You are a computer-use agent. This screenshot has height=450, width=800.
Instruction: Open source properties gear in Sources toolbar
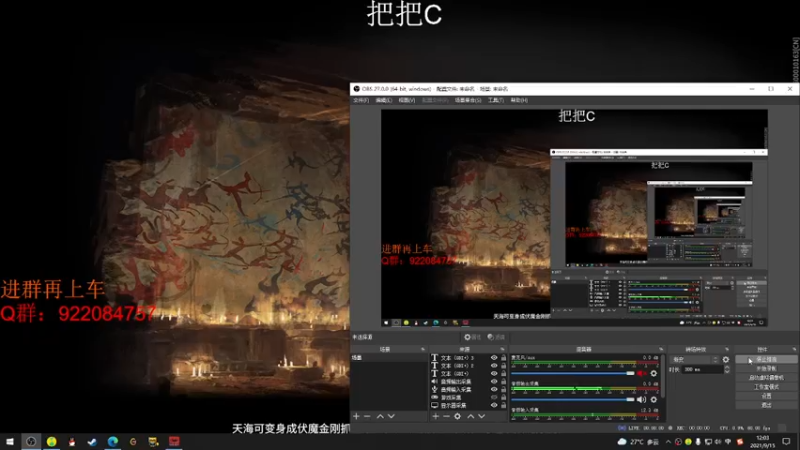458,416
